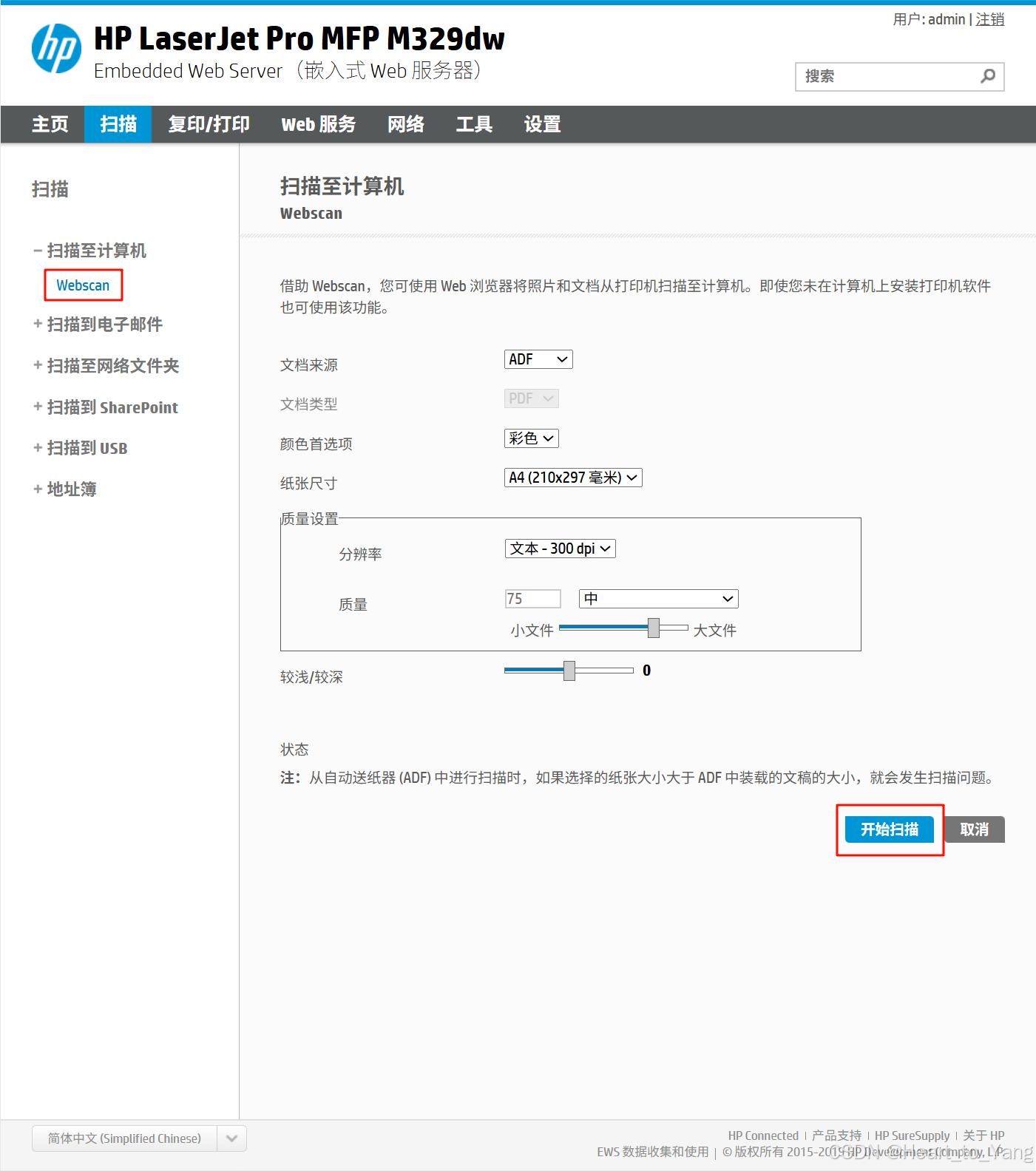Open the 纸张尺寸 A4 dropdown
Image resolution: width=1036 pixels, height=1171 pixels.
pyautogui.click(x=573, y=478)
